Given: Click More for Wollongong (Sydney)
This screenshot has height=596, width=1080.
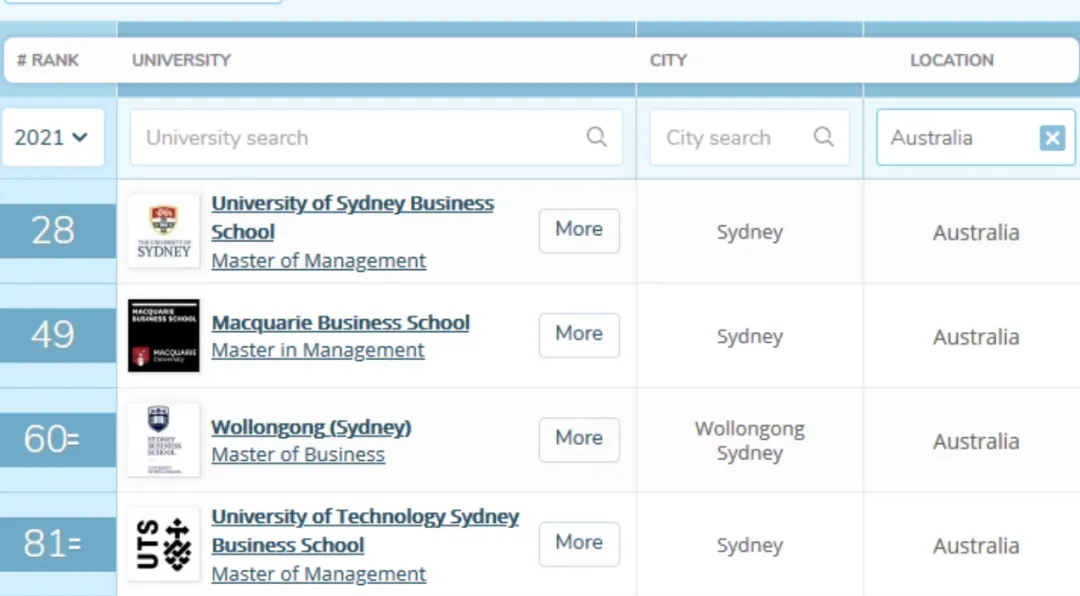Looking at the screenshot, I should pyautogui.click(x=579, y=440).
